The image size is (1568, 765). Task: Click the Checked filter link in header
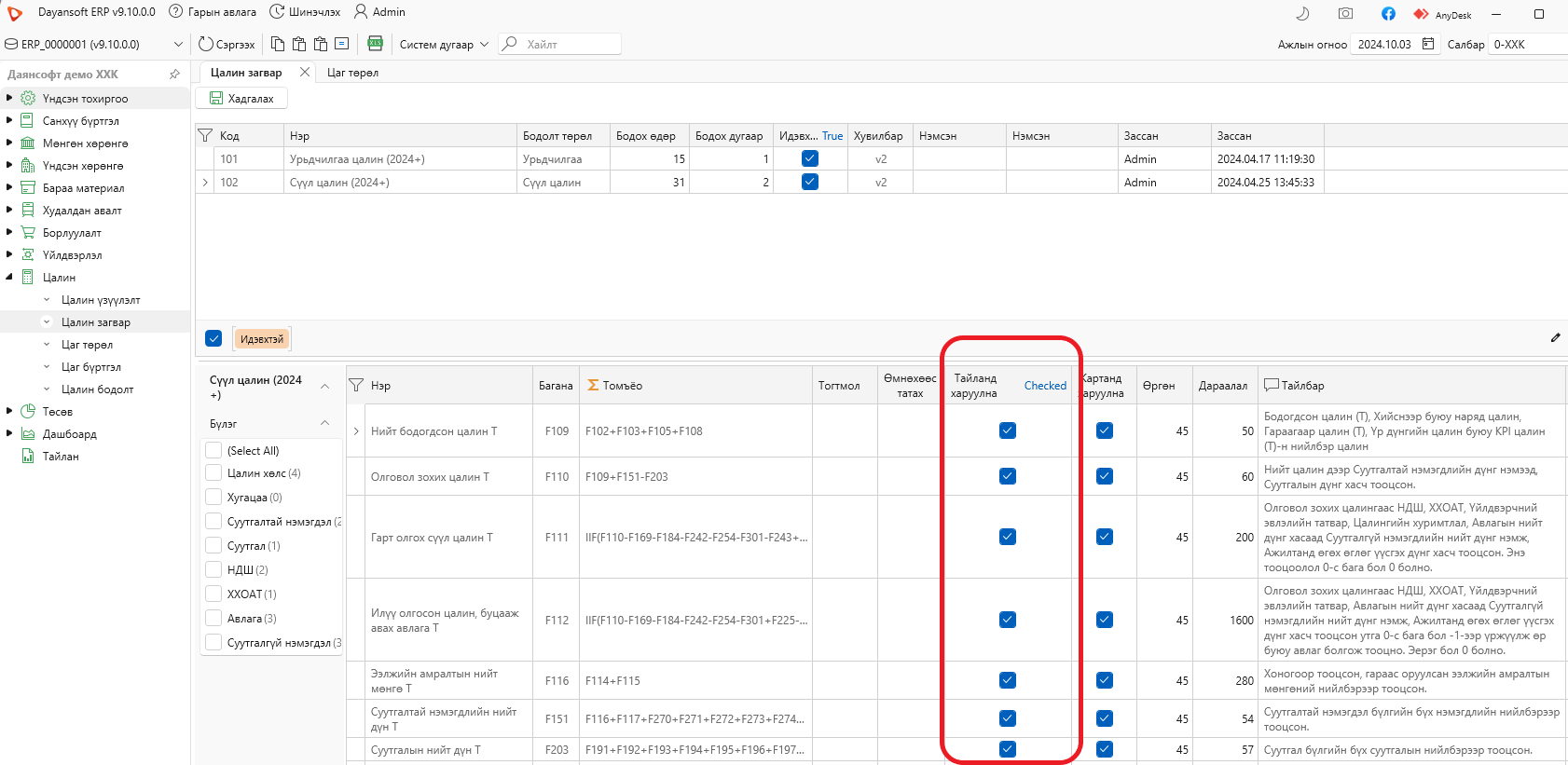(1045, 386)
